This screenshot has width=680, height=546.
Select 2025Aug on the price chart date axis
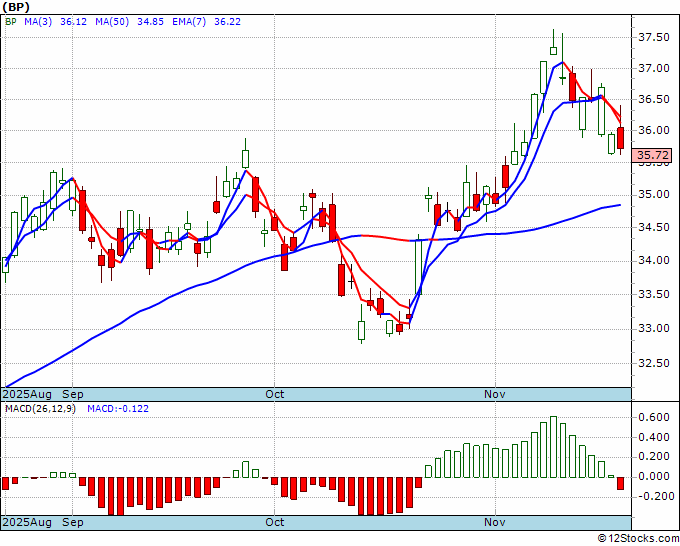(27, 394)
